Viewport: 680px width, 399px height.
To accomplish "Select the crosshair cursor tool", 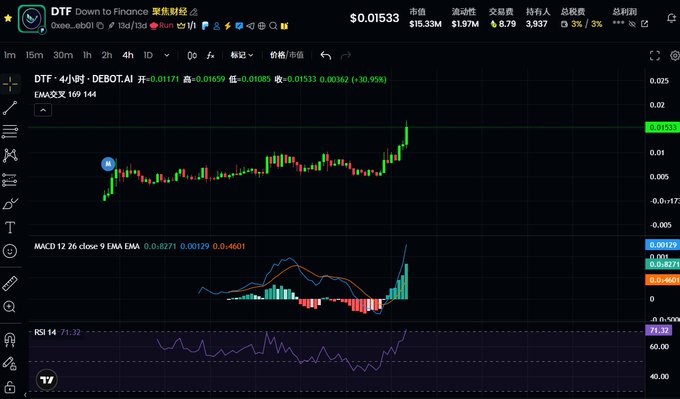I will click(10, 83).
